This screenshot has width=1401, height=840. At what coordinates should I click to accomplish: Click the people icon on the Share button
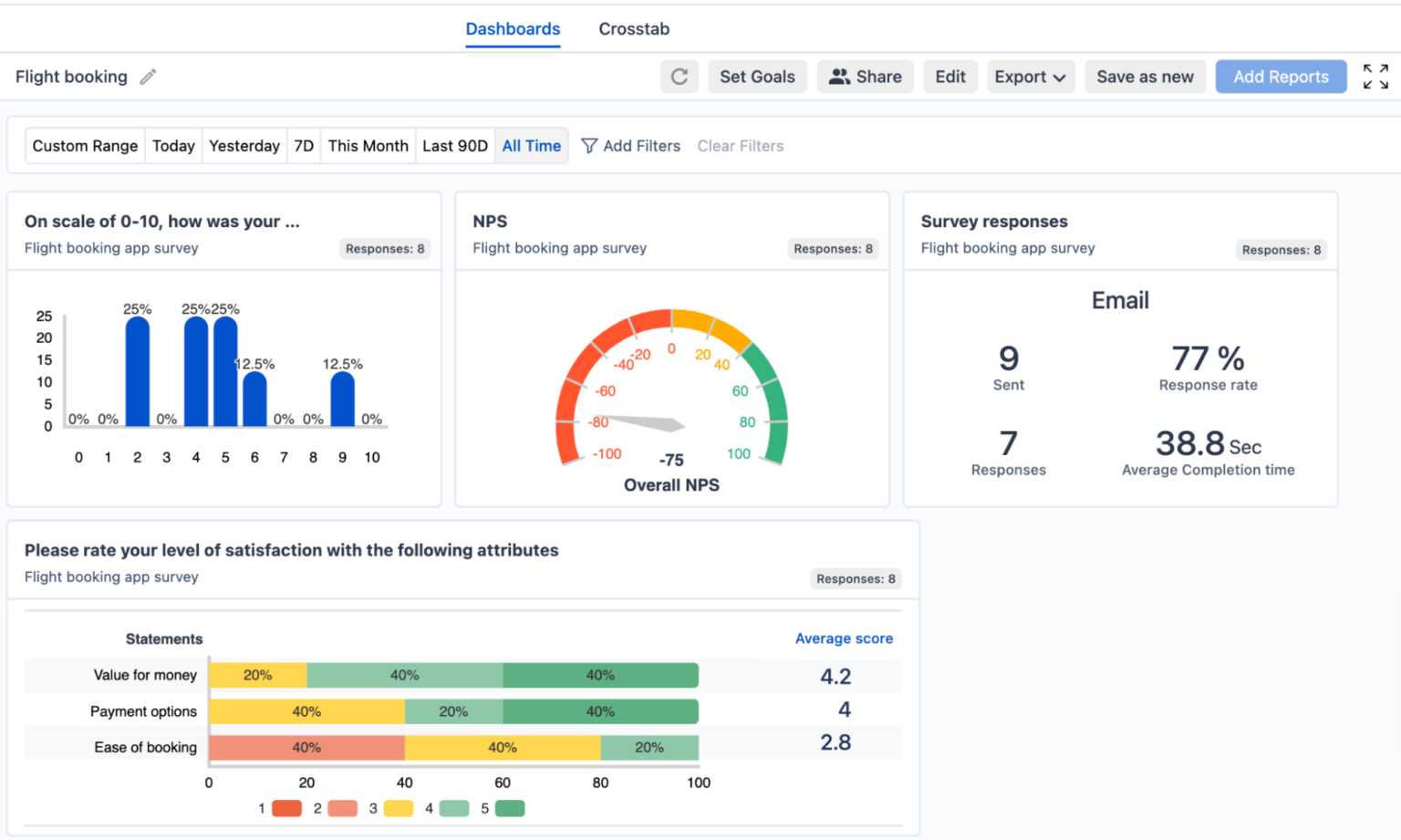838,77
